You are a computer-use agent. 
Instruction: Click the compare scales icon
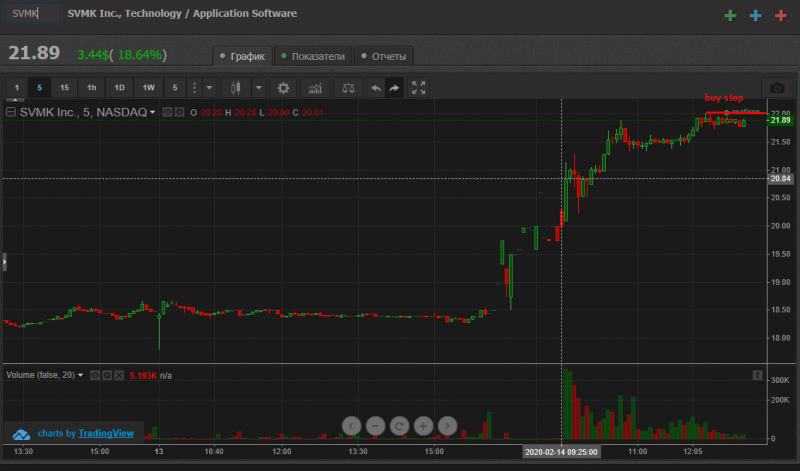348,88
